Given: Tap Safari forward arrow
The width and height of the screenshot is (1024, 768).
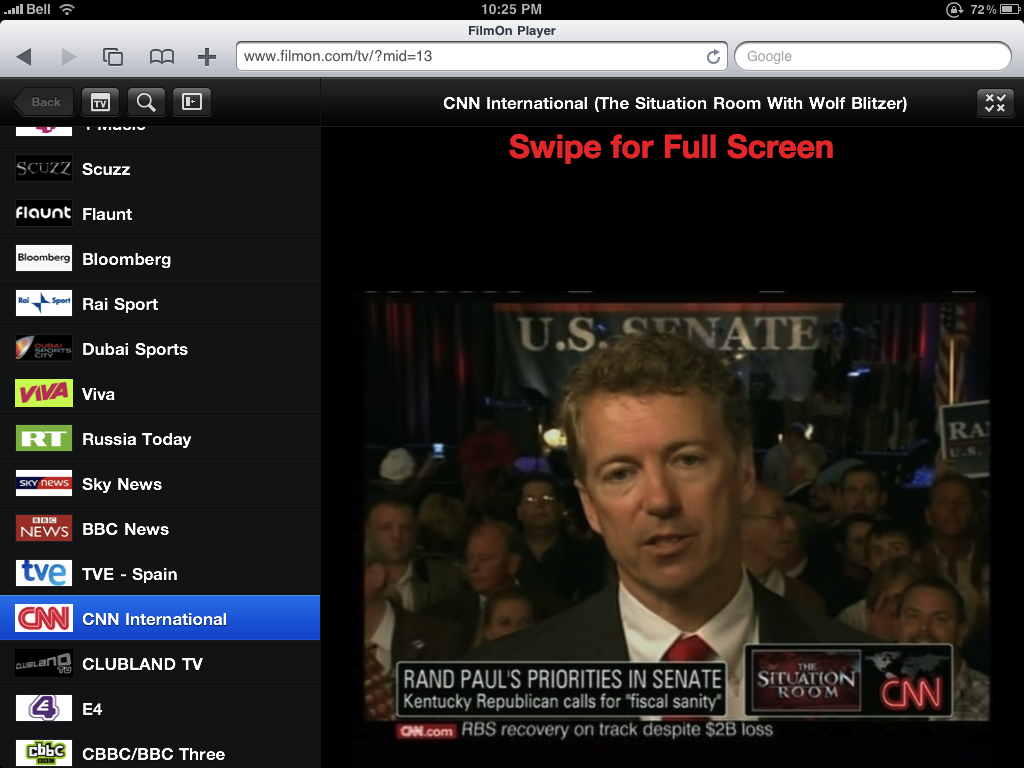Looking at the screenshot, I should (x=69, y=57).
